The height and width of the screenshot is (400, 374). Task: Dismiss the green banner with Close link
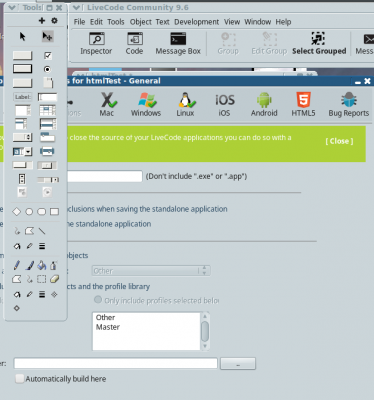click(339, 141)
